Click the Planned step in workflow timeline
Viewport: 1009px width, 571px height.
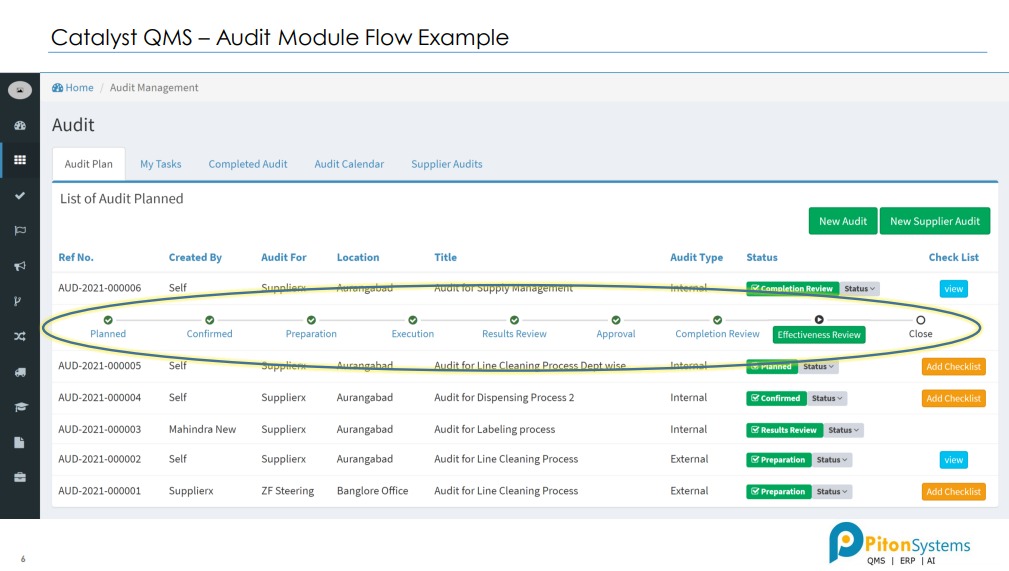point(108,333)
